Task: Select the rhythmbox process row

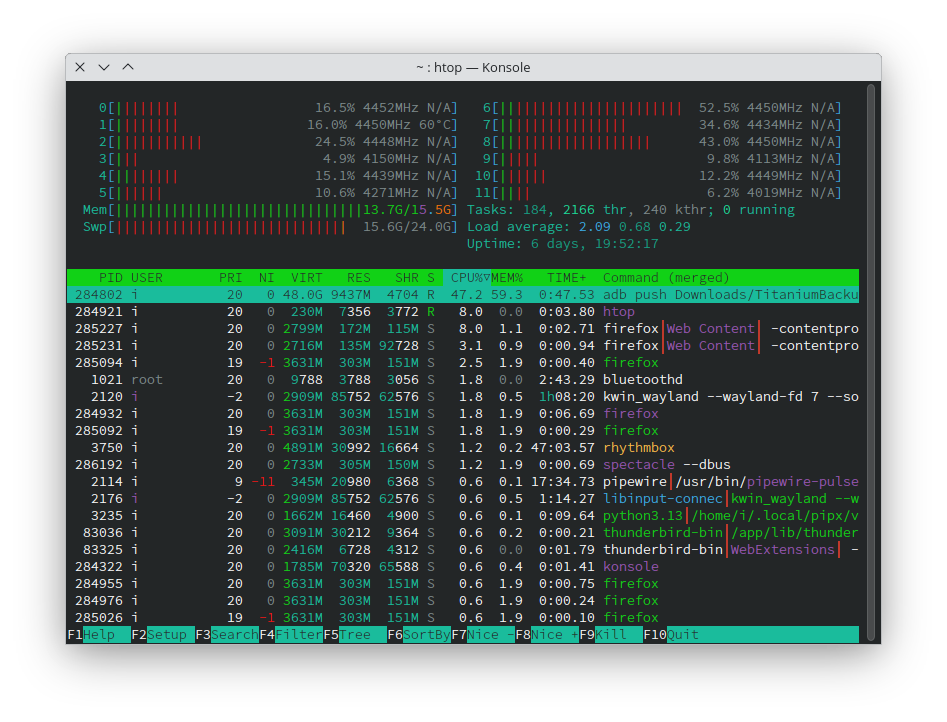Action: (x=462, y=448)
